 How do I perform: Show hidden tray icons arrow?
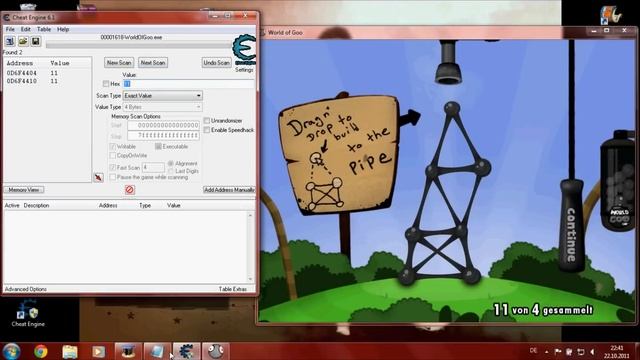[x=547, y=351]
